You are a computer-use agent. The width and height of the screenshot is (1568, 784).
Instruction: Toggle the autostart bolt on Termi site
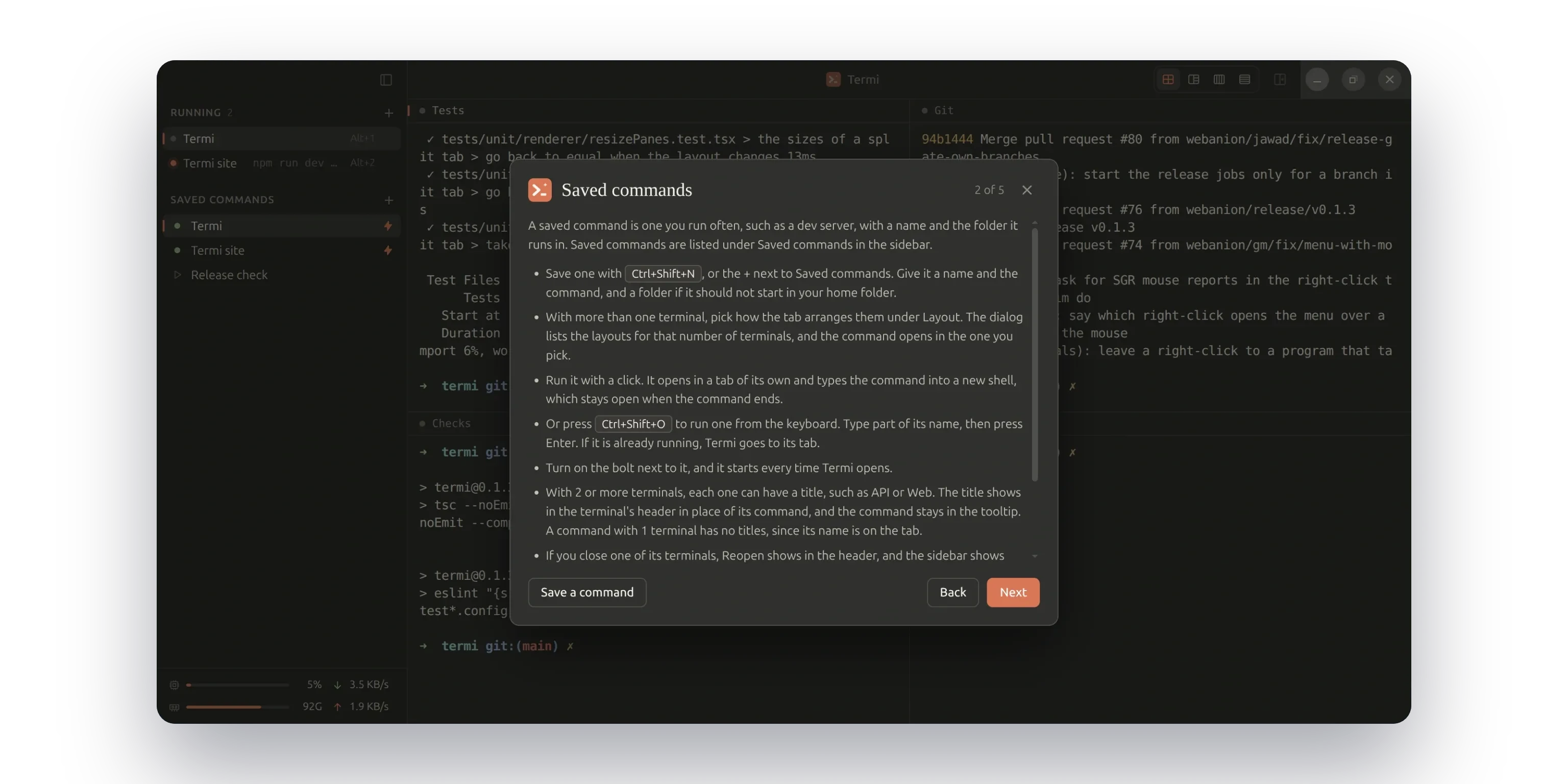(388, 250)
